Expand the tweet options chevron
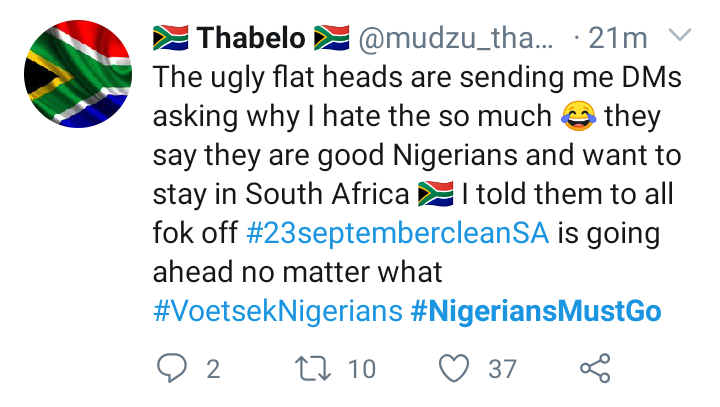The width and height of the screenshot is (720, 407). tap(678, 37)
